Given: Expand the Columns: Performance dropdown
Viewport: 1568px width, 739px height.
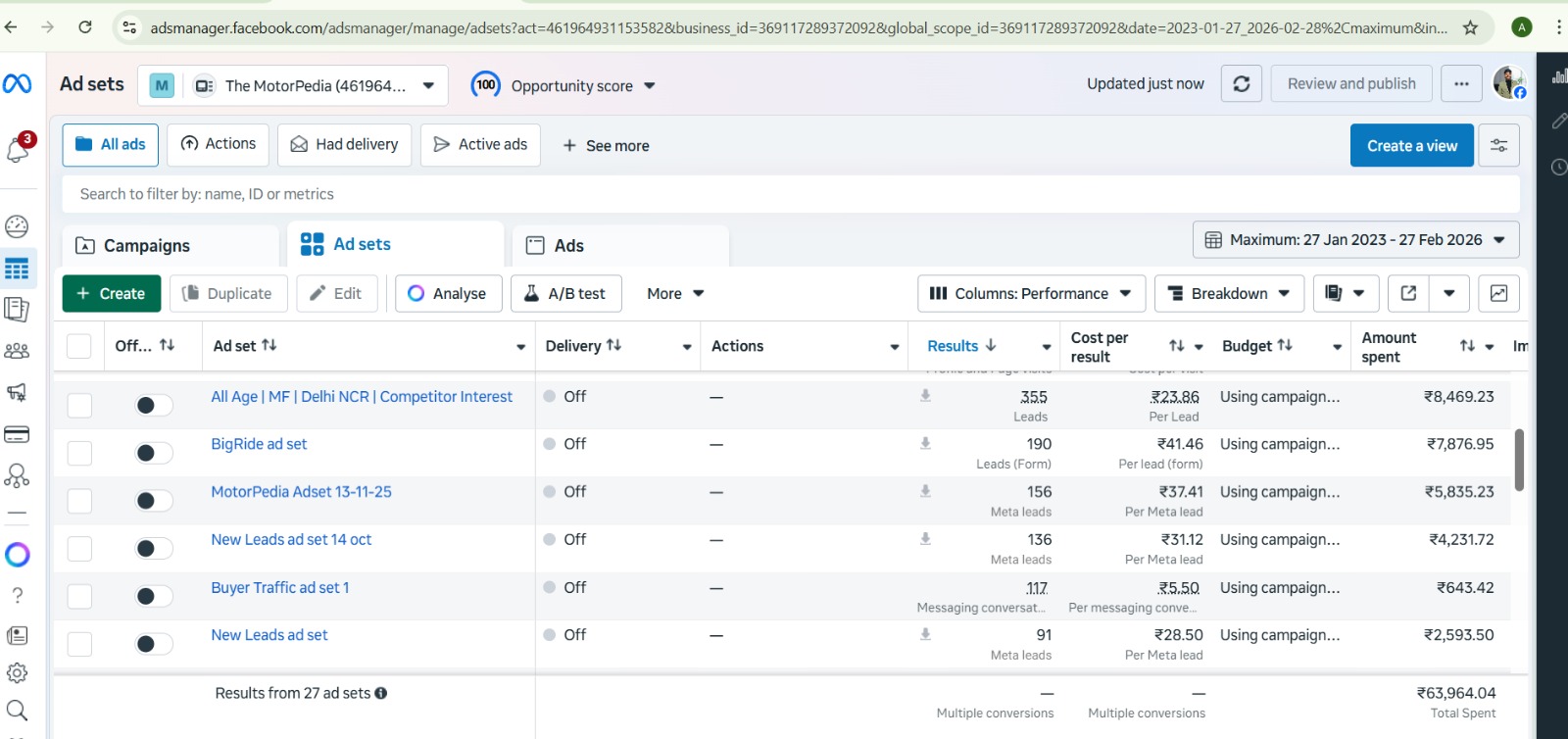Looking at the screenshot, I should pos(1030,294).
